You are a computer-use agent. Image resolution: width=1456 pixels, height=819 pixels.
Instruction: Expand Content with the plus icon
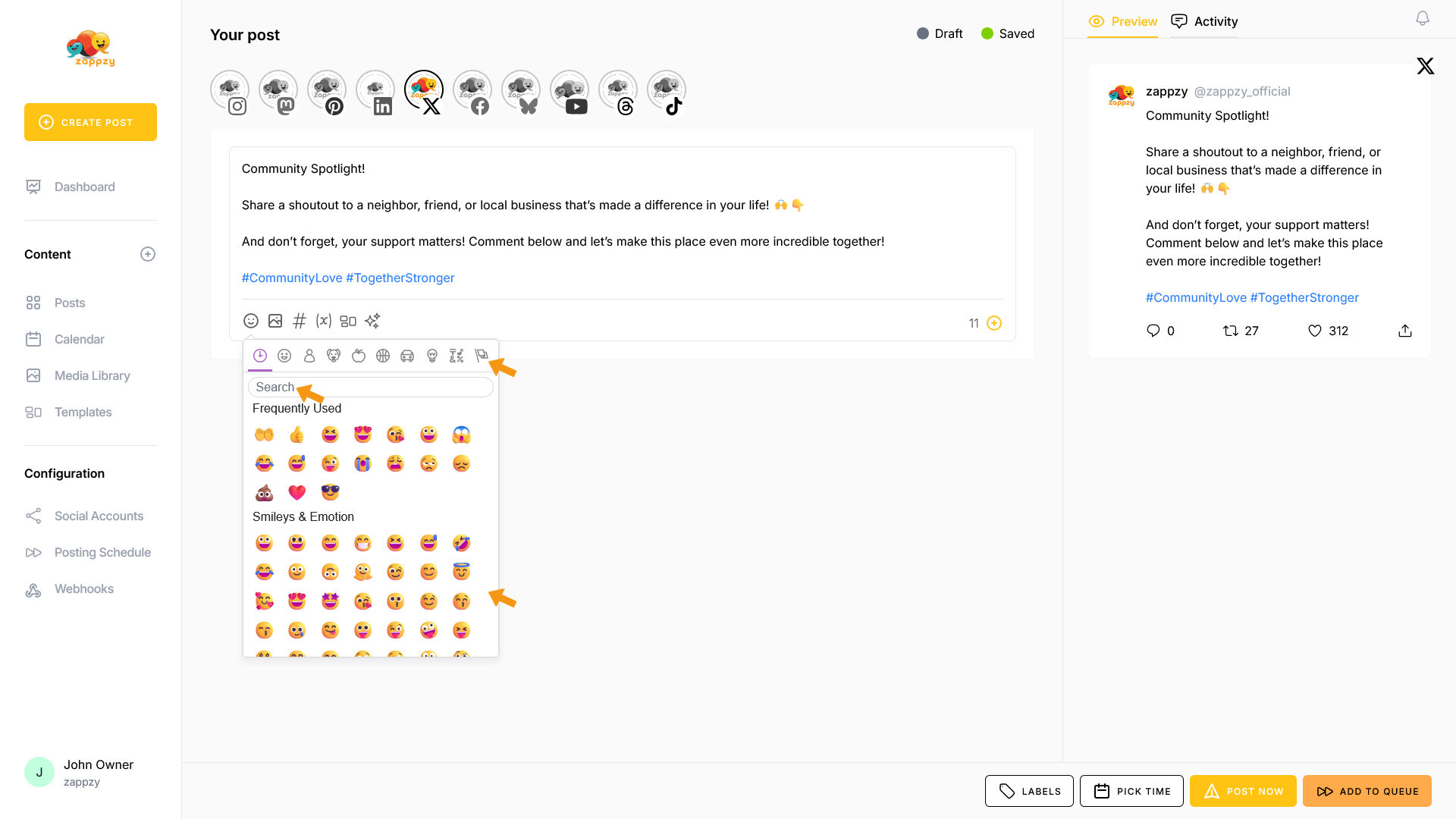click(148, 254)
